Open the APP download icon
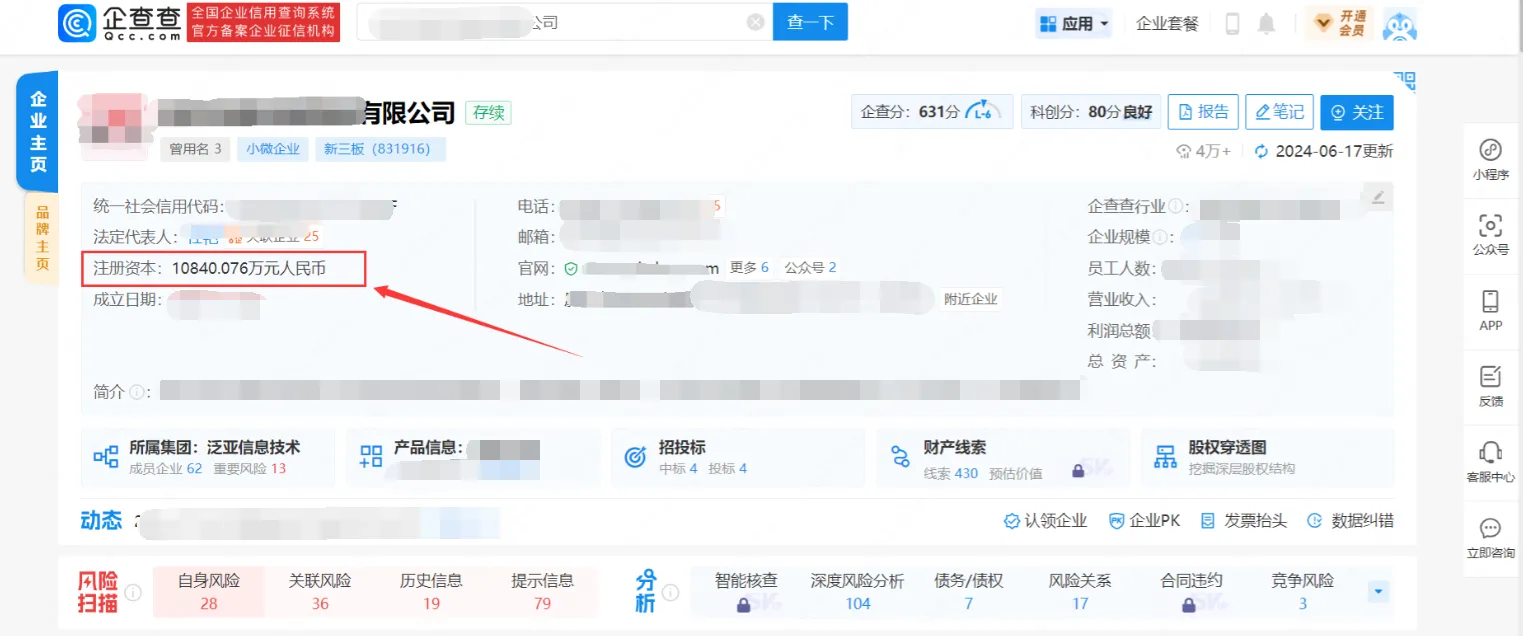Viewport: 1523px width, 636px height. pyautogui.click(x=1490, y=303)
